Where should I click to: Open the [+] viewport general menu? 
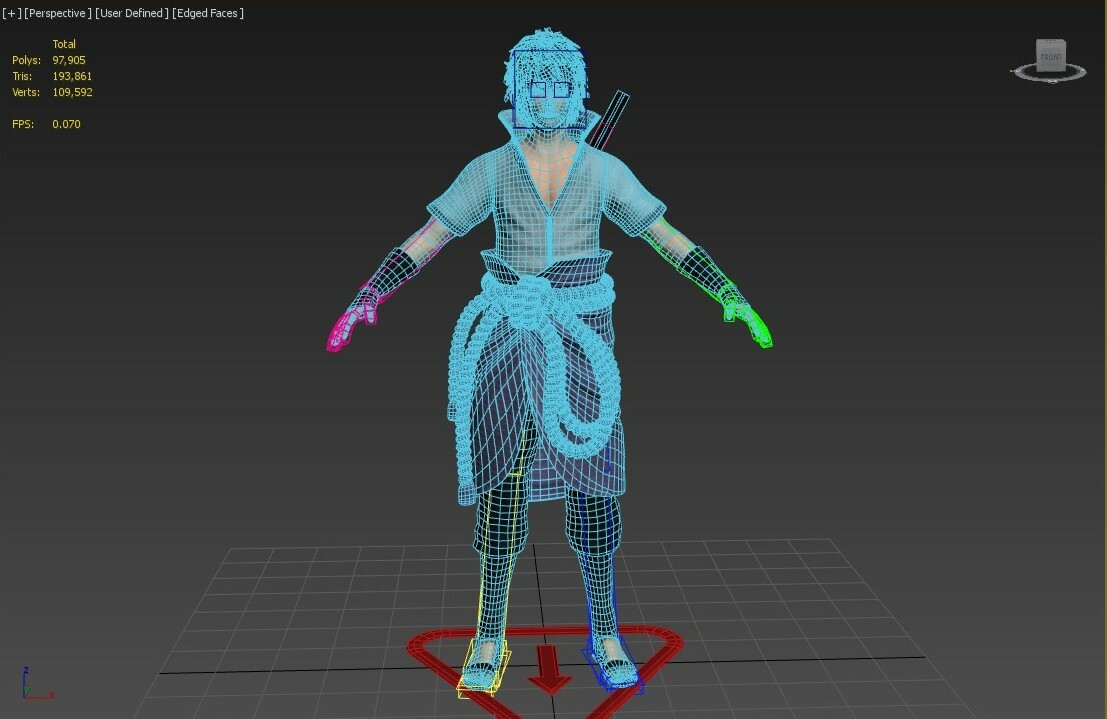click(x=12, y=13)
